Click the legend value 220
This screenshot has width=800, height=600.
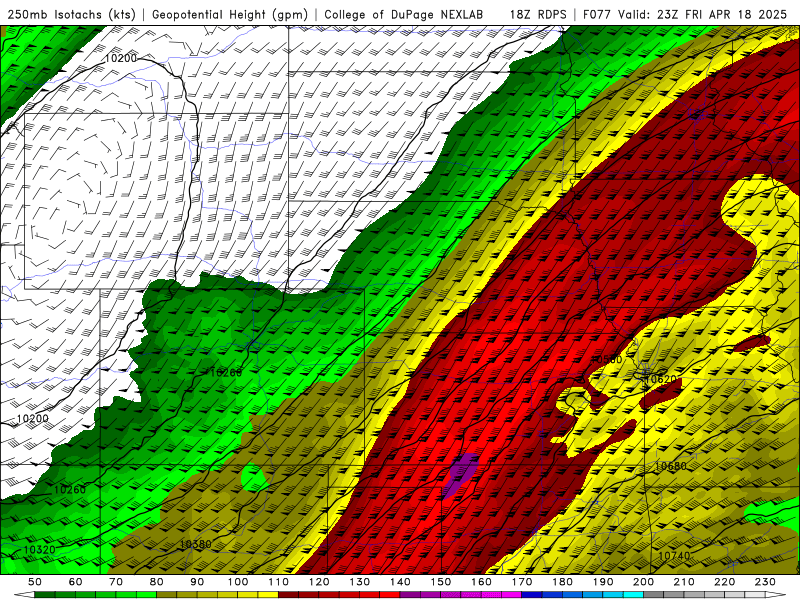(x=724, y=582)
